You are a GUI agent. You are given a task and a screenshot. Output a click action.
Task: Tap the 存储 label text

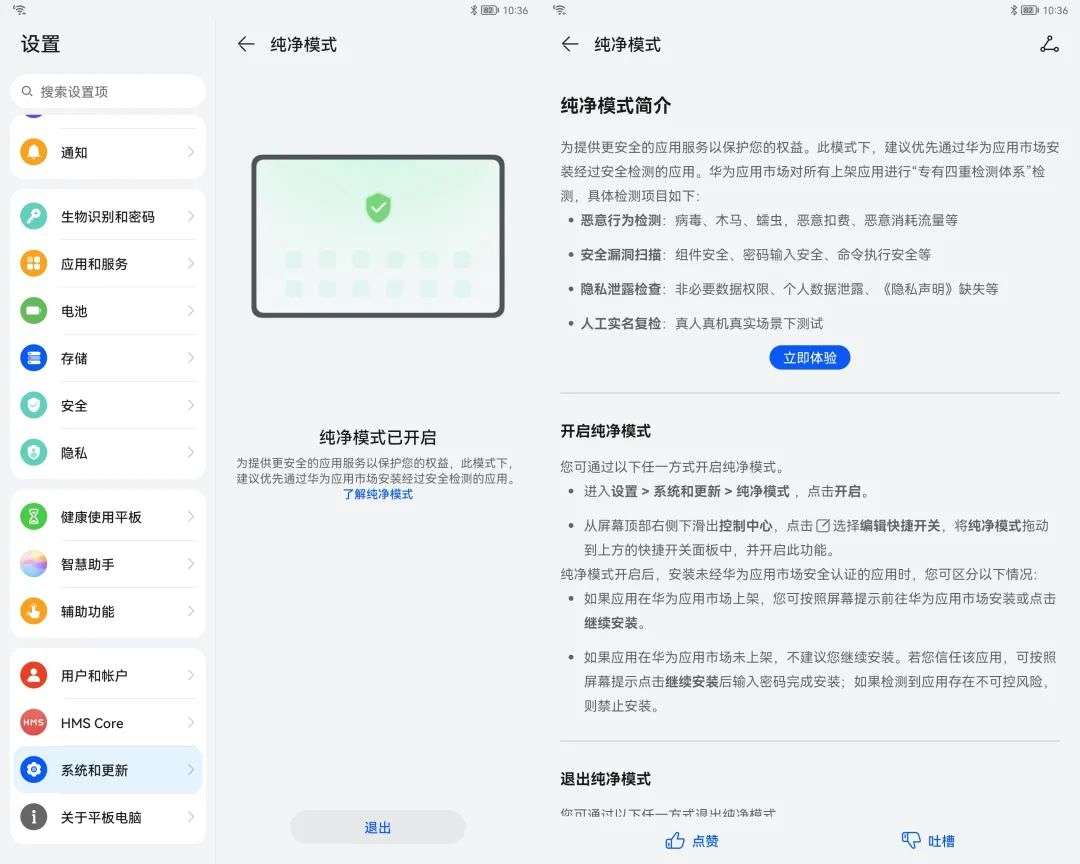pos(74,358)
